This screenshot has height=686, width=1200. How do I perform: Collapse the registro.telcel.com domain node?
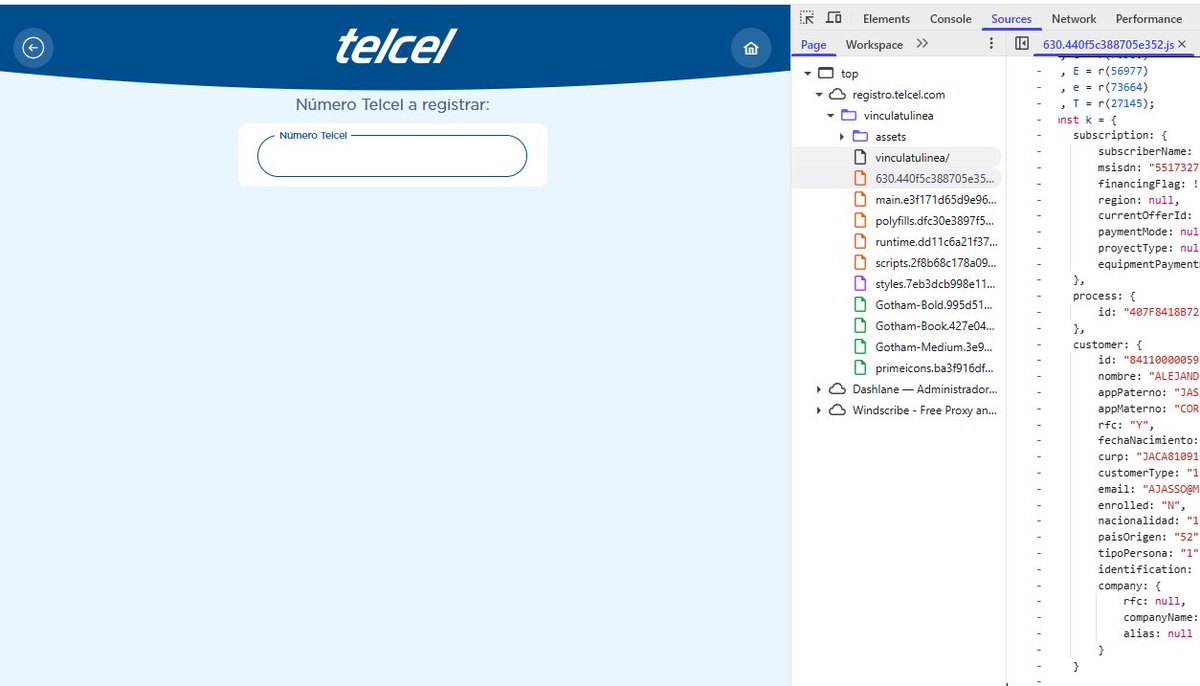(x=819, y=94)
